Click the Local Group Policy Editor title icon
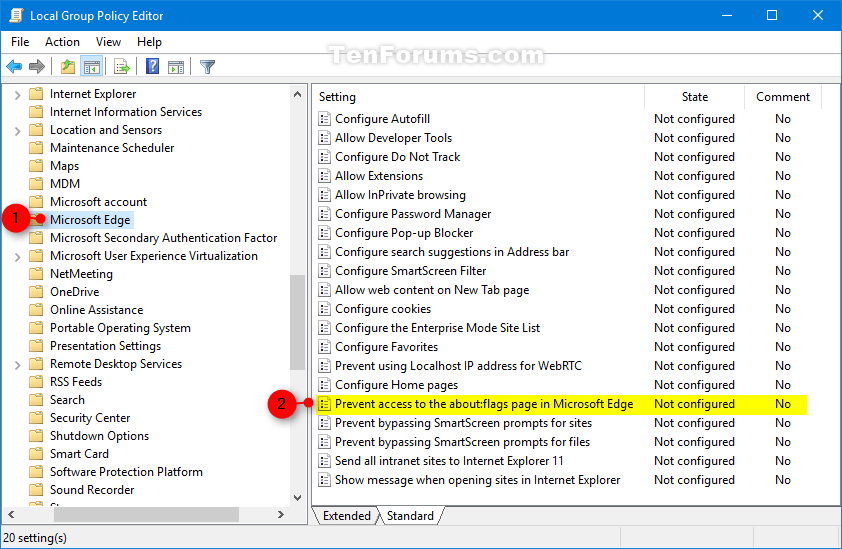 pos(16,15)
